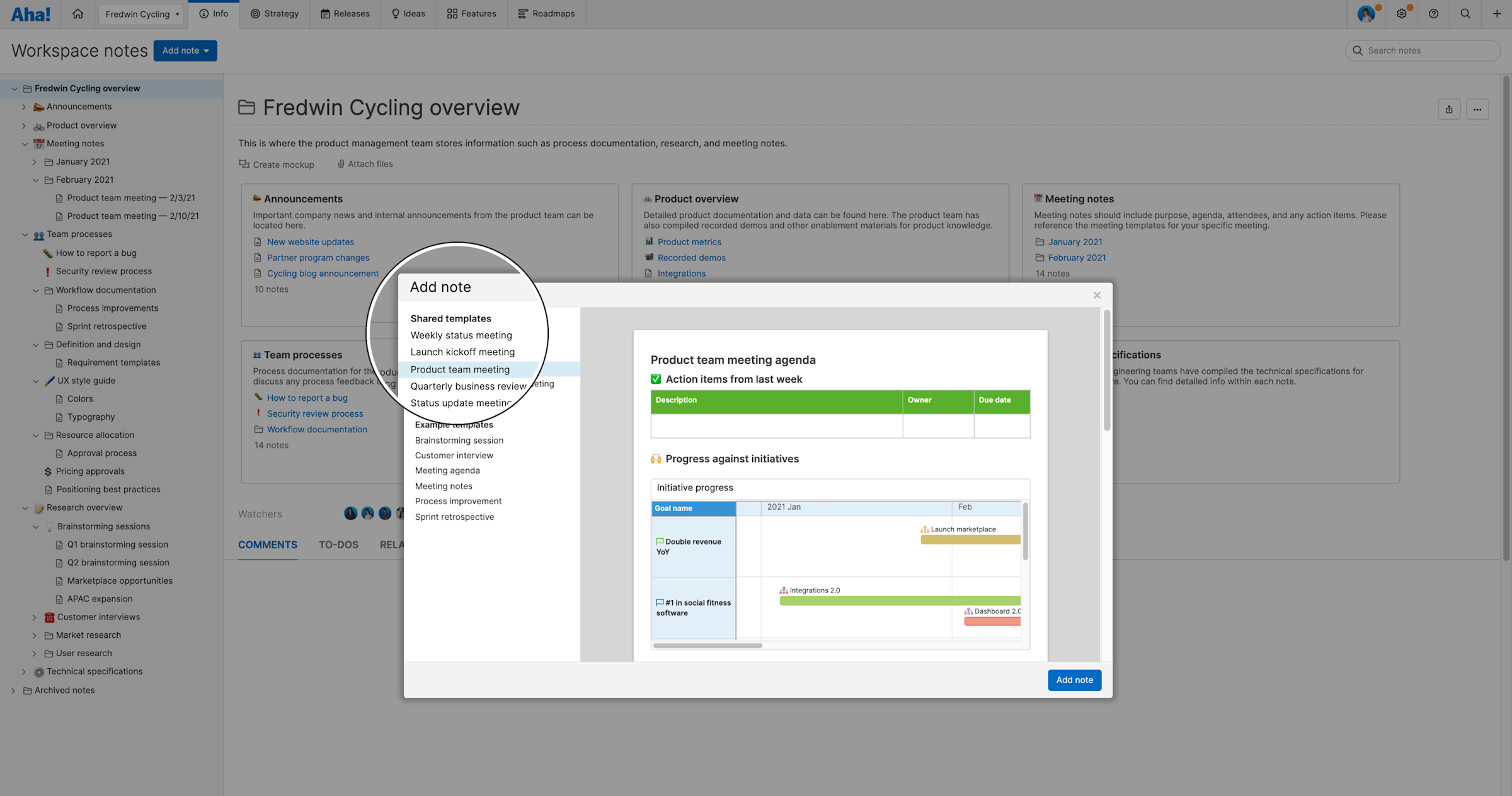This screenshot has width=1512, height=796.
Task: Click the Aha! logo
Action: [30, 13]
